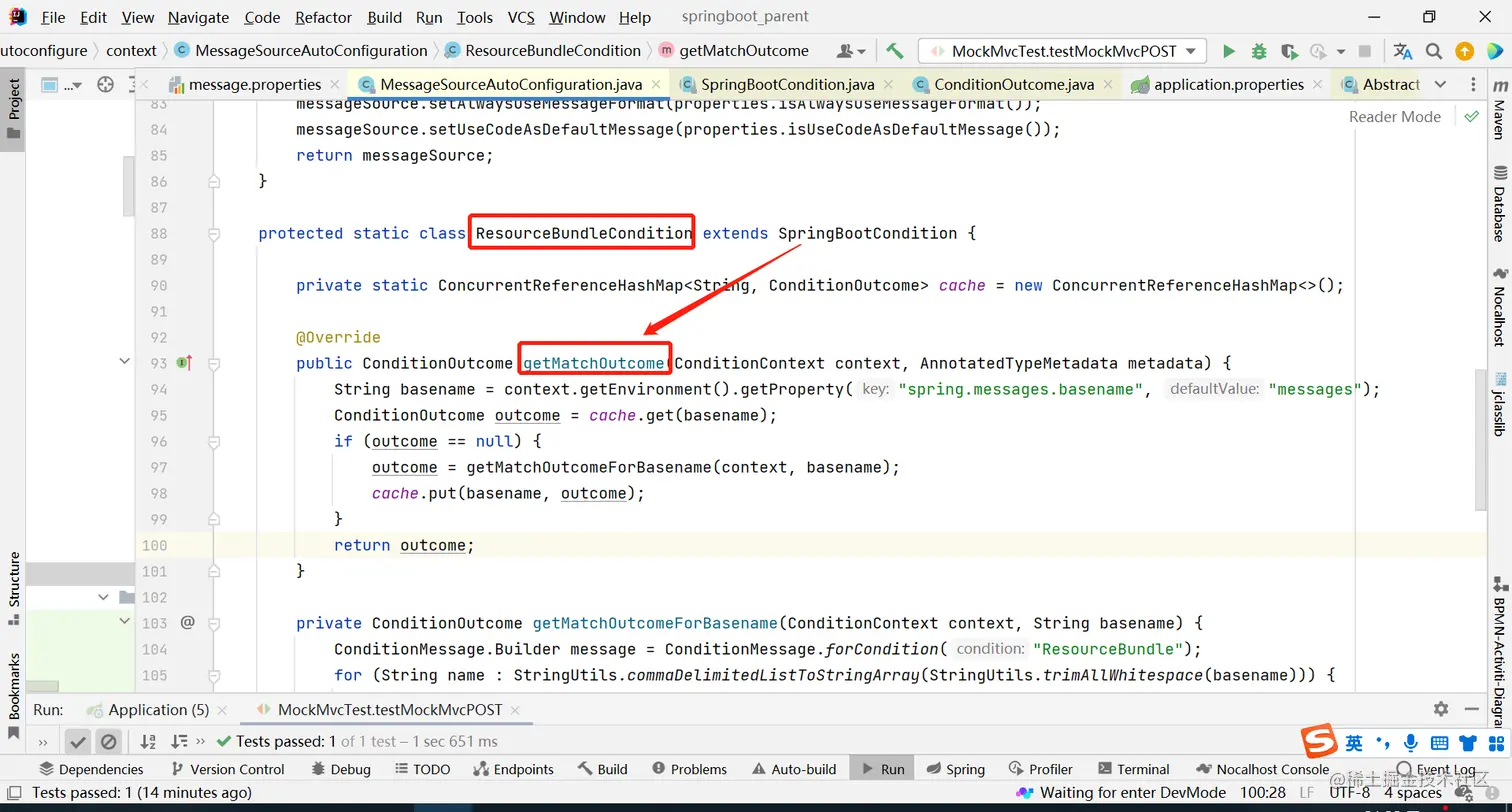Click the override gutter icon on line 93
The image size is (1512, 812).
[x=184, y=363]
